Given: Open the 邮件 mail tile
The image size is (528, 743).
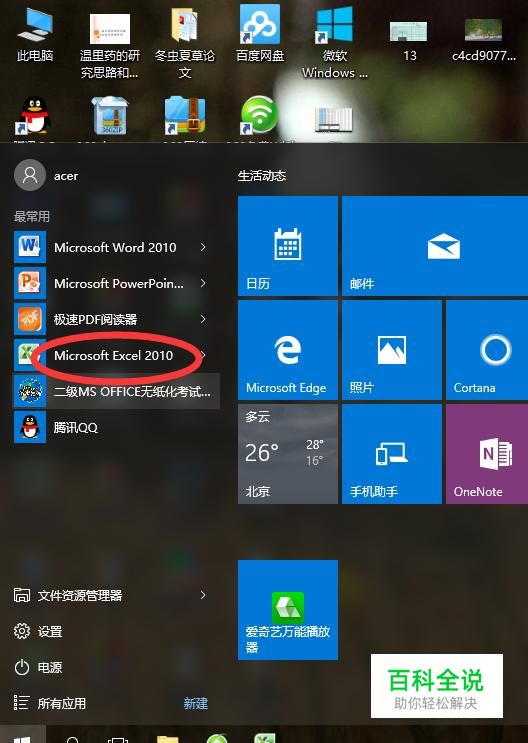Looking at the screenshot, I should 435,246.
